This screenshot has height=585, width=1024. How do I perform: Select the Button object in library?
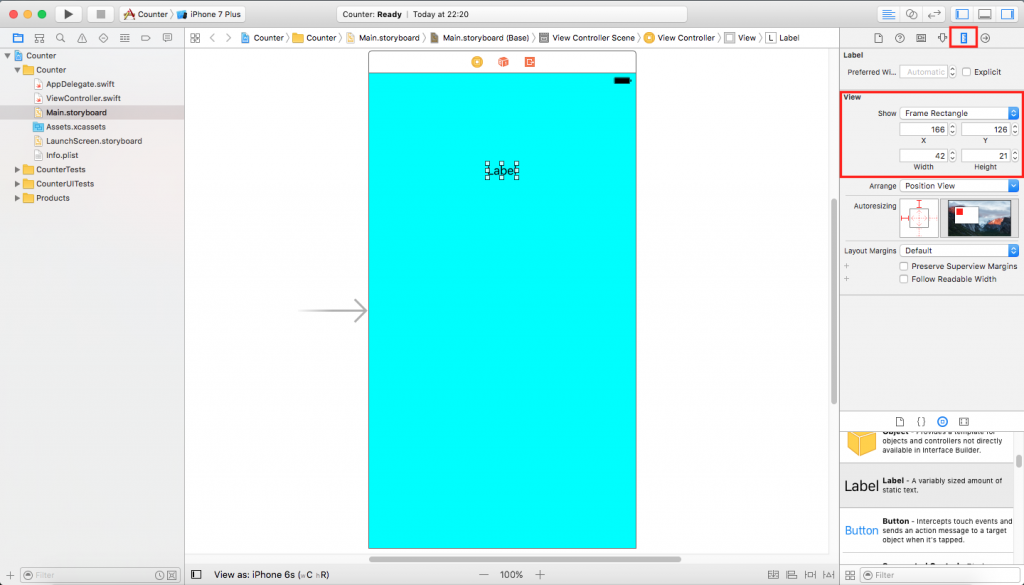[861, 530]
